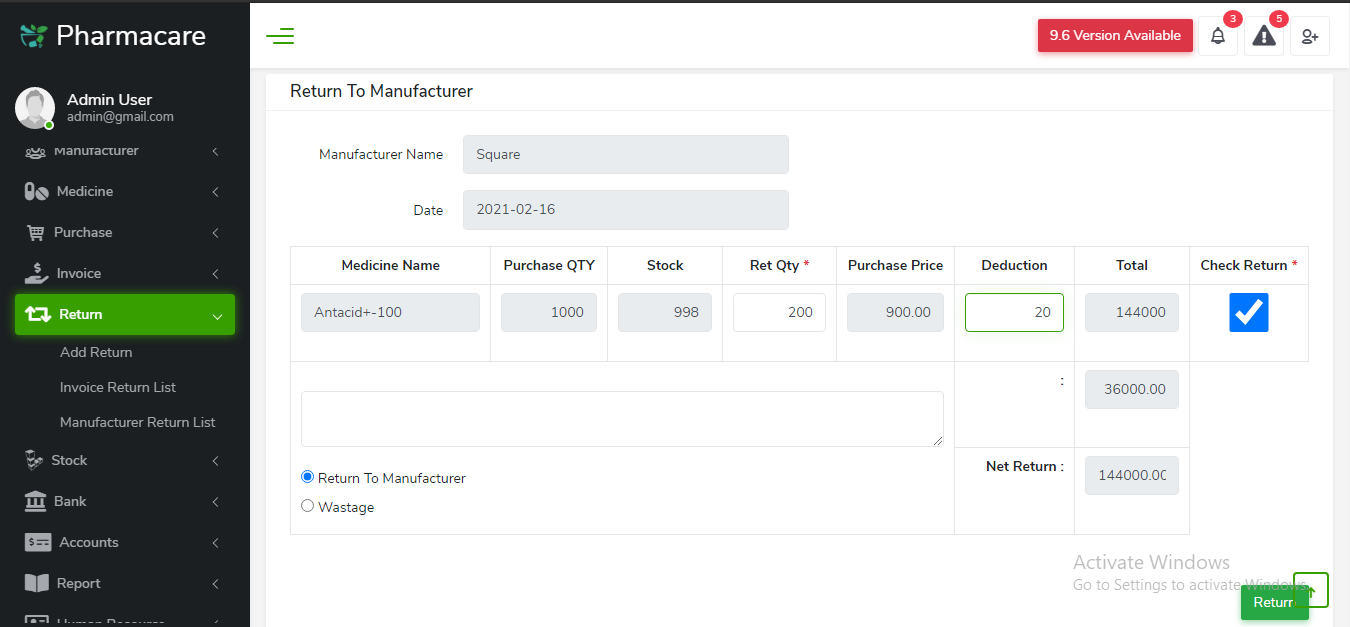This screenshot has height=627, width=1350.
Task: Expand the Invoice sidebar menu chevron
Action: point(216,274)
